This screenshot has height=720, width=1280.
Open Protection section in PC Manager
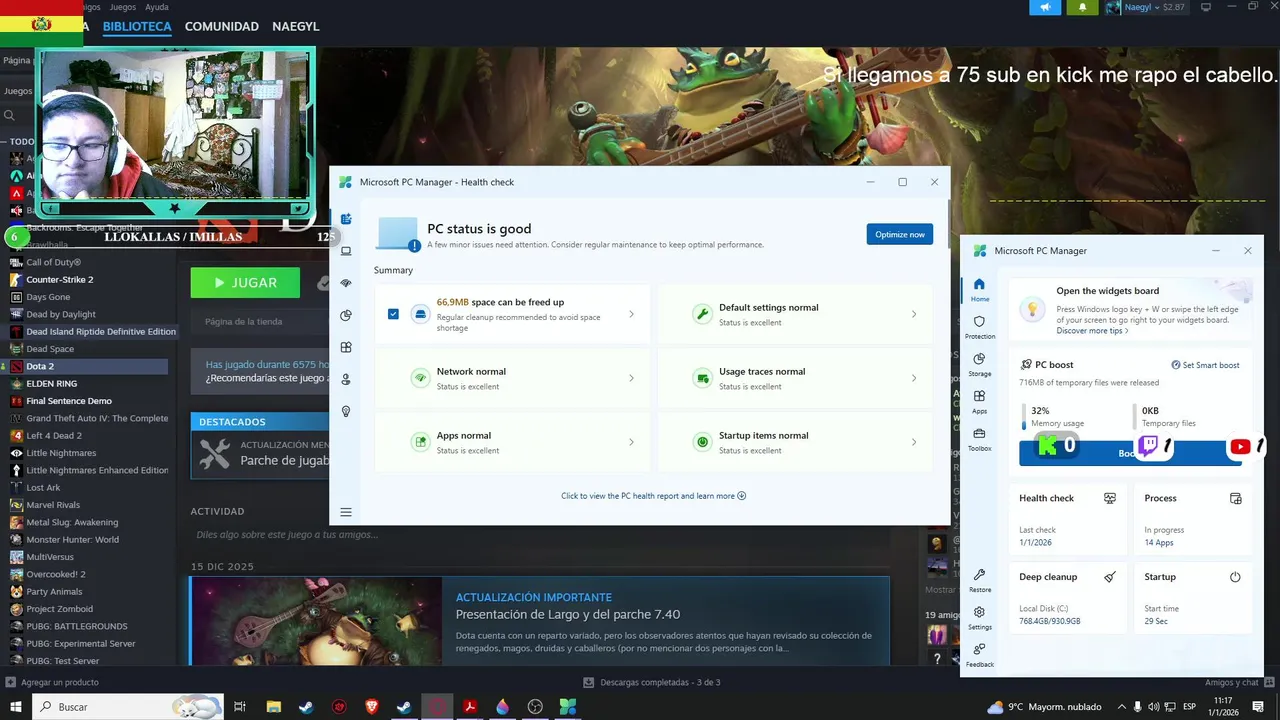click(x=979, y=327)
